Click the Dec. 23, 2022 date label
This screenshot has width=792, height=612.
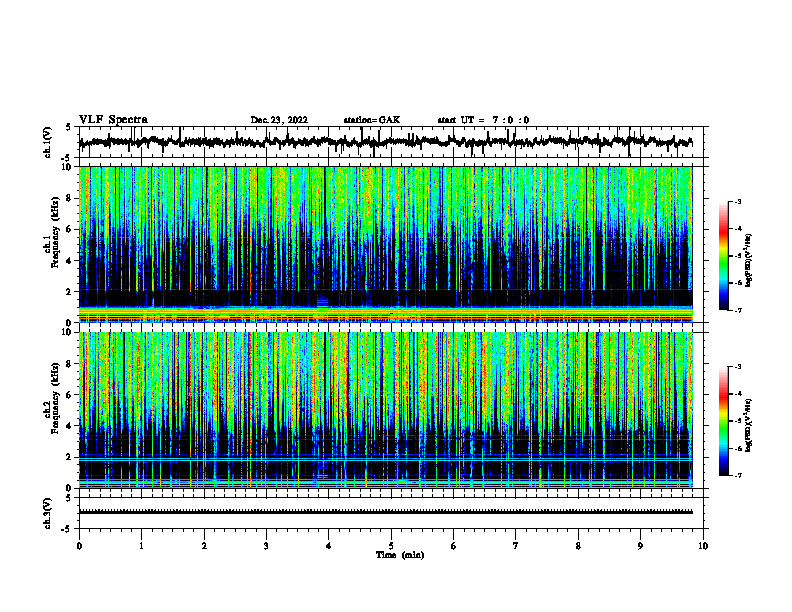pyautogui.click(x=279, y=120)
